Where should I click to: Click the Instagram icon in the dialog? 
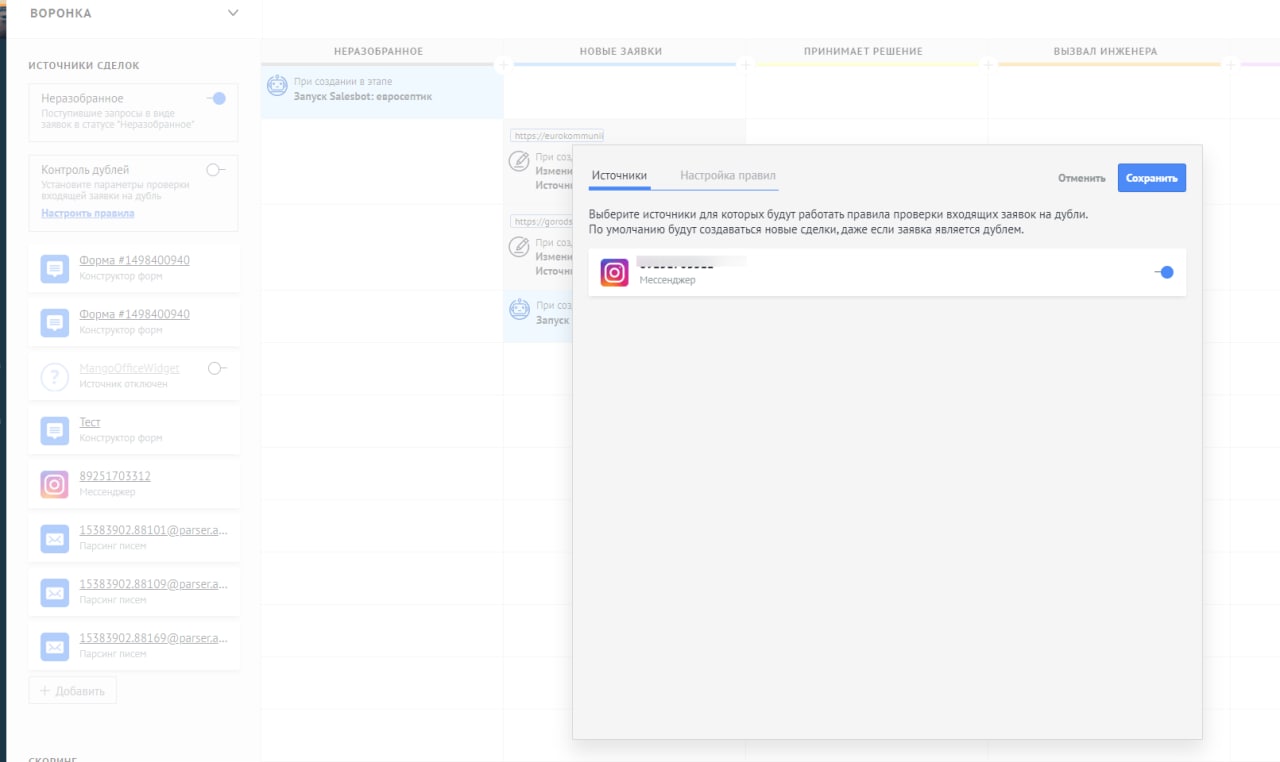pyautogui.click(x=614, y=272)
